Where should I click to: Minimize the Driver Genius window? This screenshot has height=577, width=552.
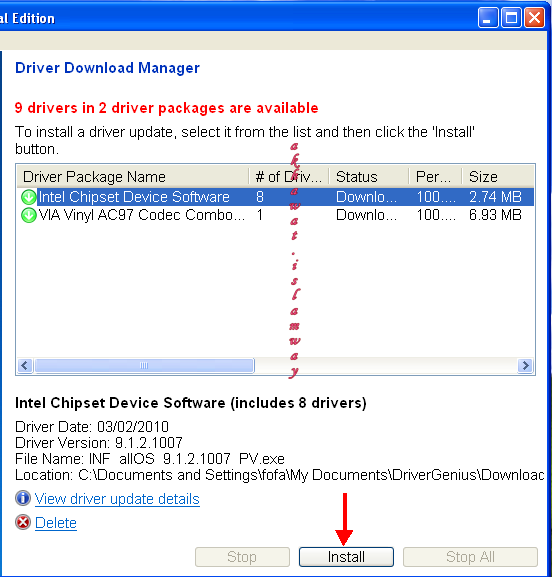coord(488,18)
